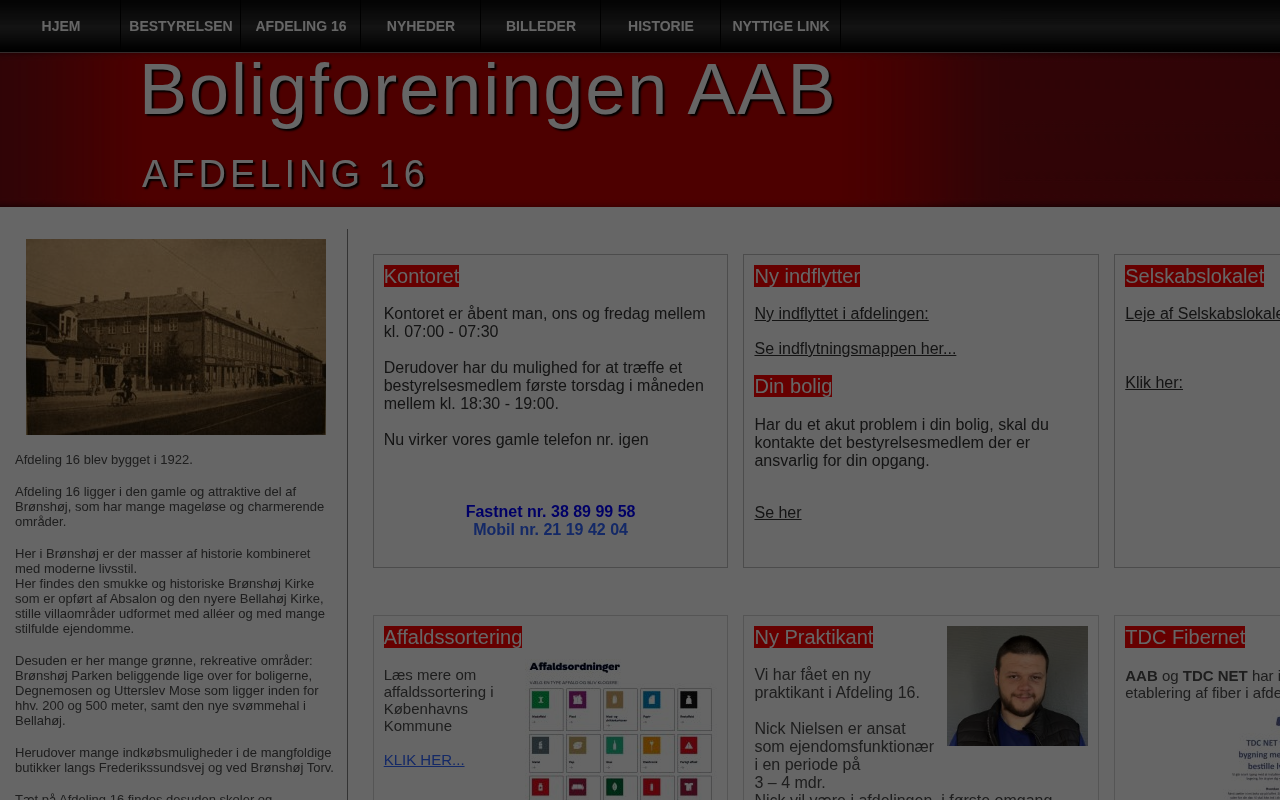This screenshot has height=800, width=1280.
Task: Open the HJEM menu item
Action: point(61,26)
